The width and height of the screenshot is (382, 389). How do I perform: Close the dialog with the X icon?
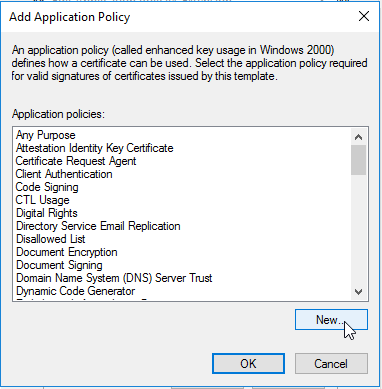click(x=364, y=16)
